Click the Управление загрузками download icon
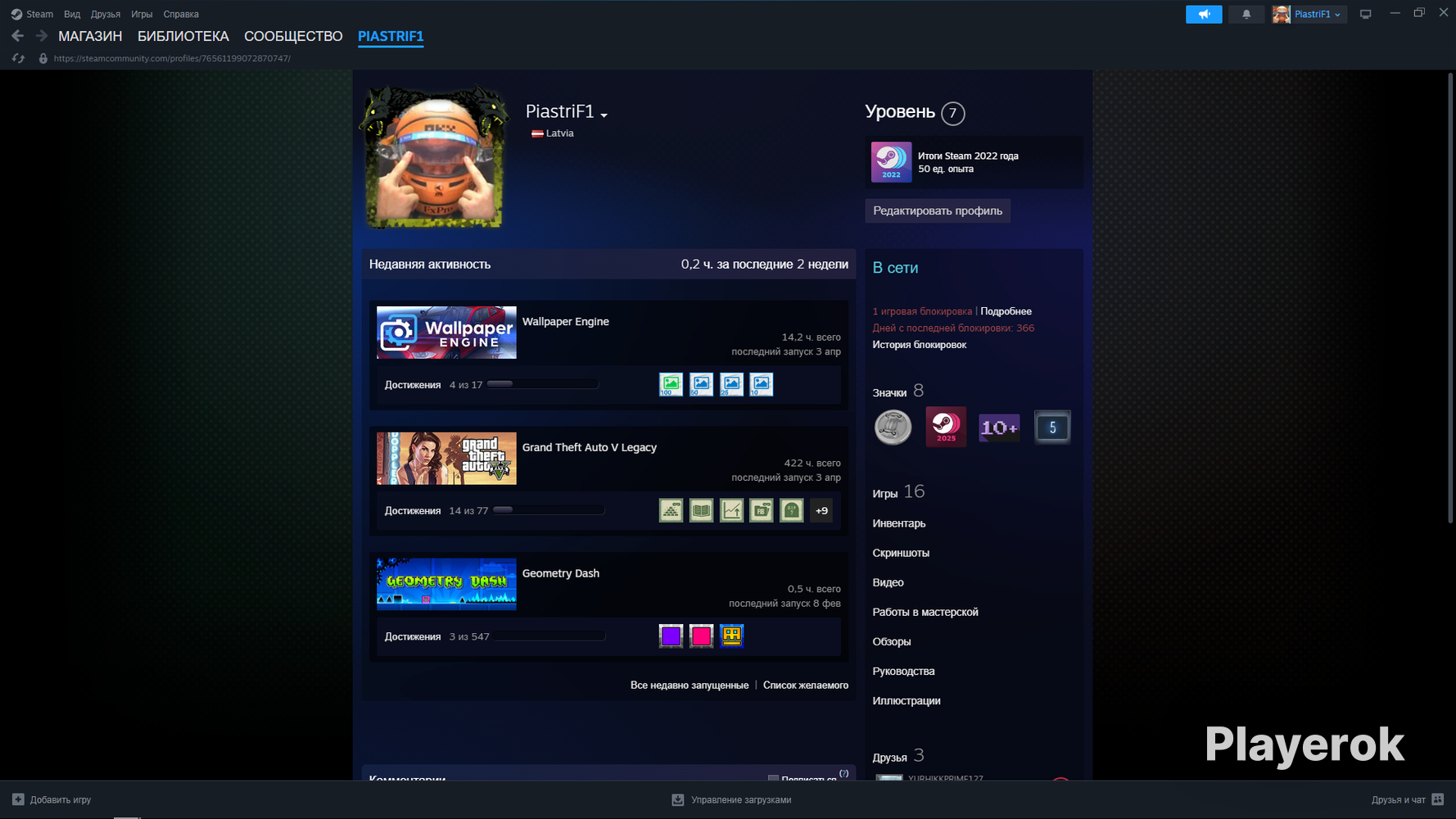The width and height of the screenshot is (1456, 819). pos(678,799)
